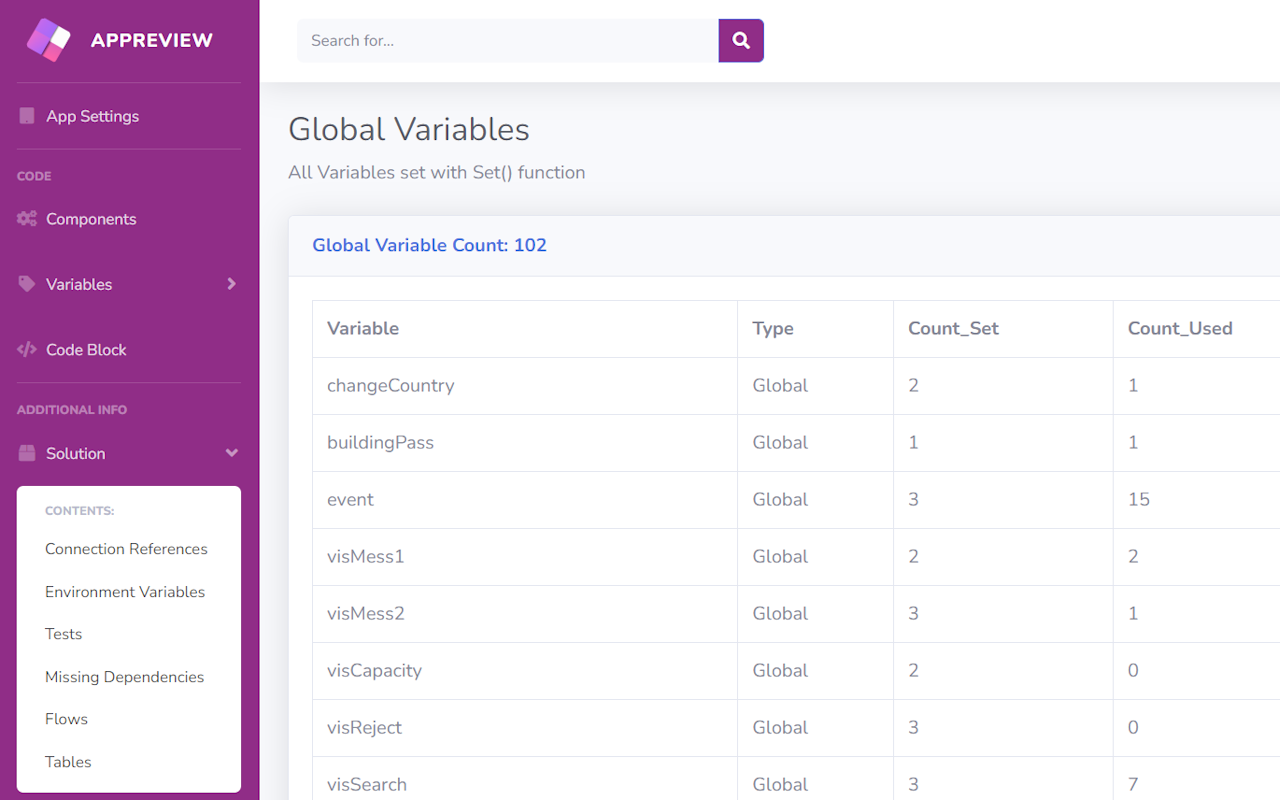Select the event variable cell
Image resolution: width=1280 pixels, height=800 pixels.
[525, 500]
